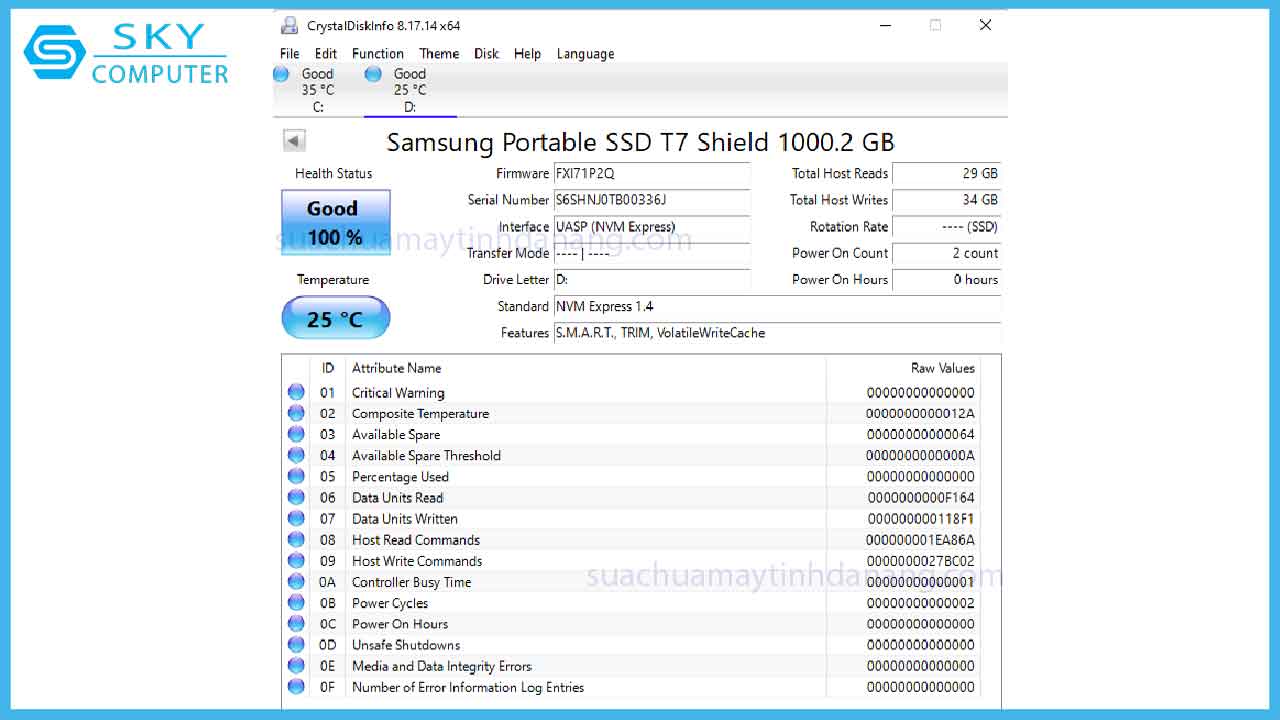
Task: Click raw value 0000000027BC02
Action: 920,561
